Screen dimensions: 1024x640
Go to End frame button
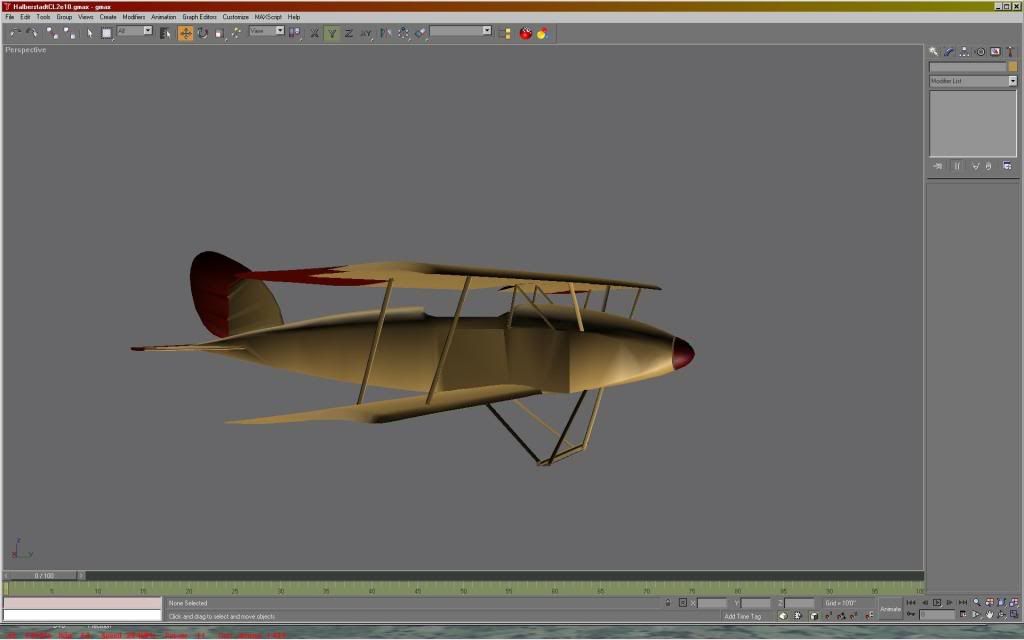pos(963,603)
